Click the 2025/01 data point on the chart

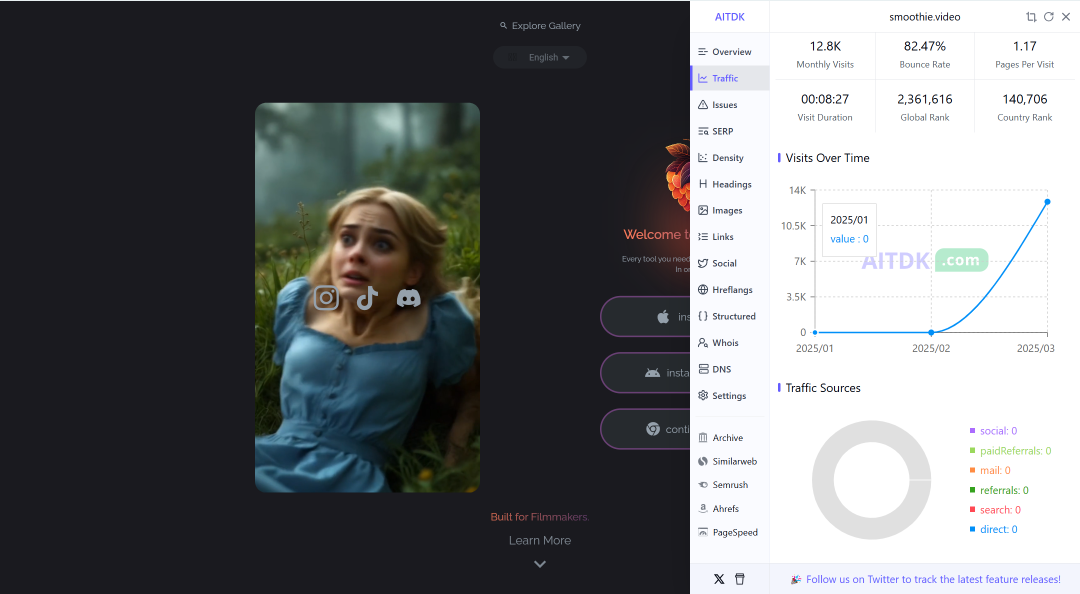pos(815,332)
